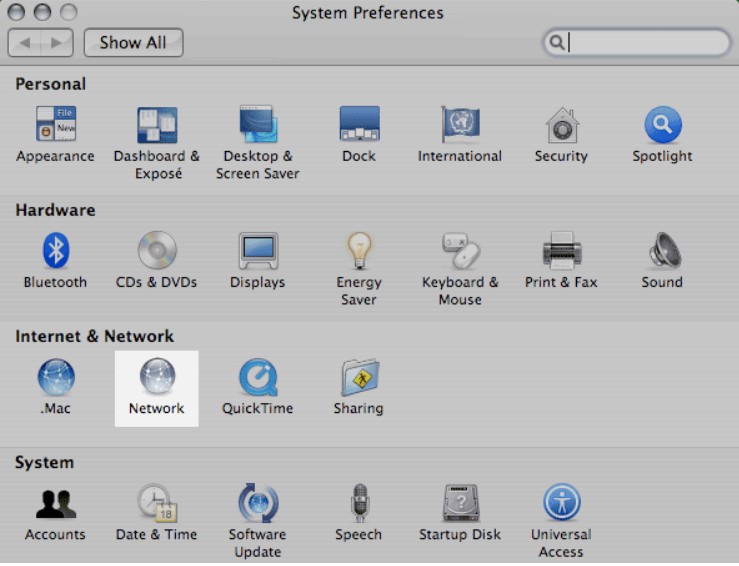Open the Speech microphone icon
The height and width of the screenshot is (566, 739).
pyautogui.click(x=360, y=503)
